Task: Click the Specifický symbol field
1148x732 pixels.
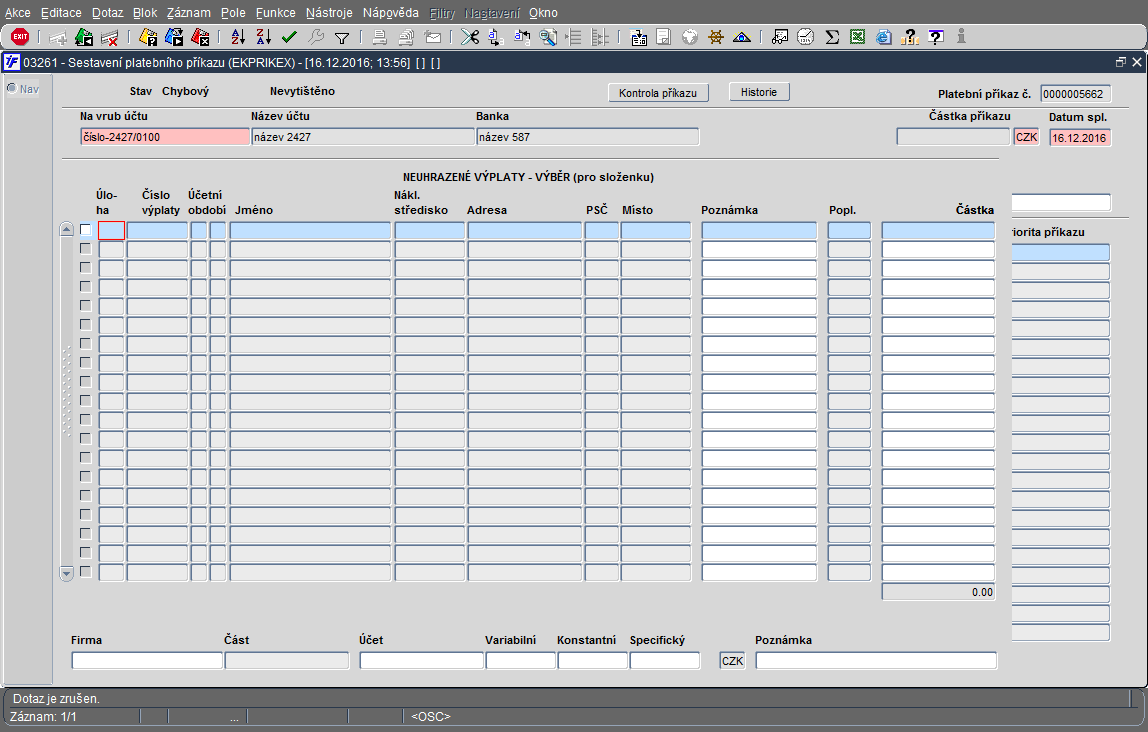Action: [665, 660]
